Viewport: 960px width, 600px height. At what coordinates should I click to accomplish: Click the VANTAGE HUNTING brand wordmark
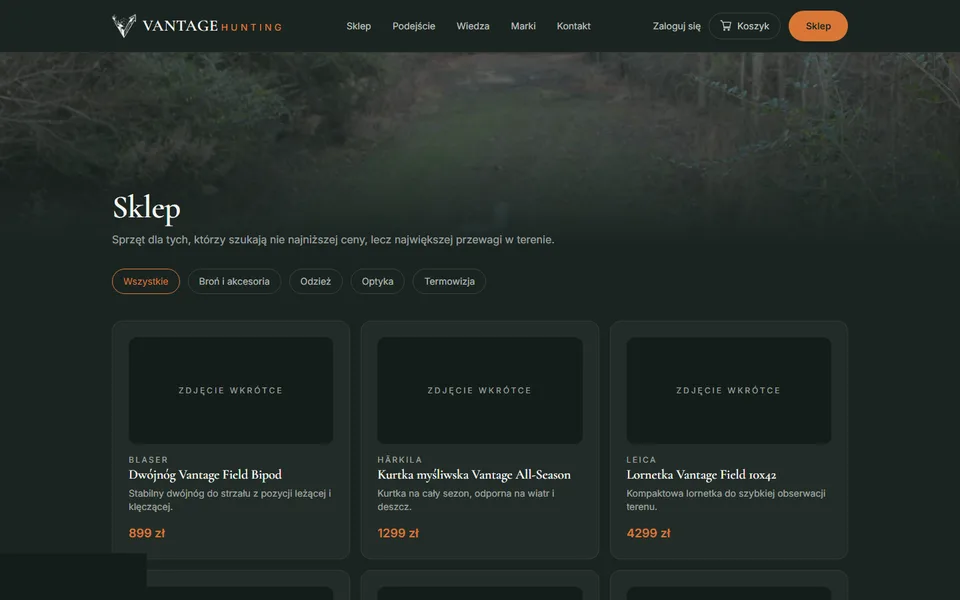click(x=212, y=26)
